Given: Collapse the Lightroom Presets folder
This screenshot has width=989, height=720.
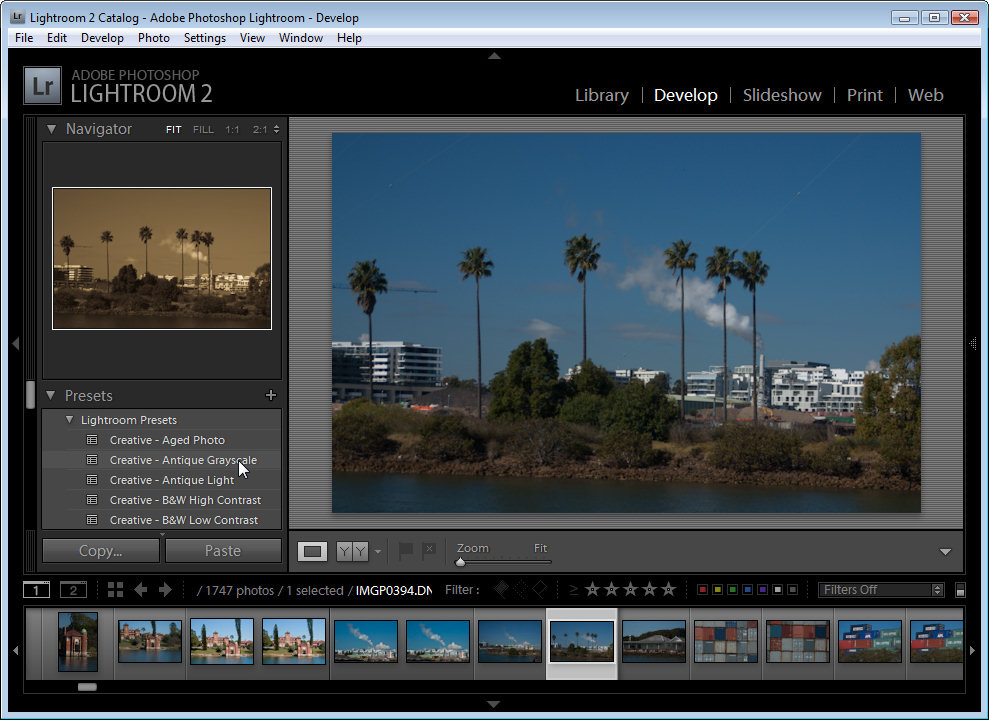Looking at the screenshot, I should 69,419.
